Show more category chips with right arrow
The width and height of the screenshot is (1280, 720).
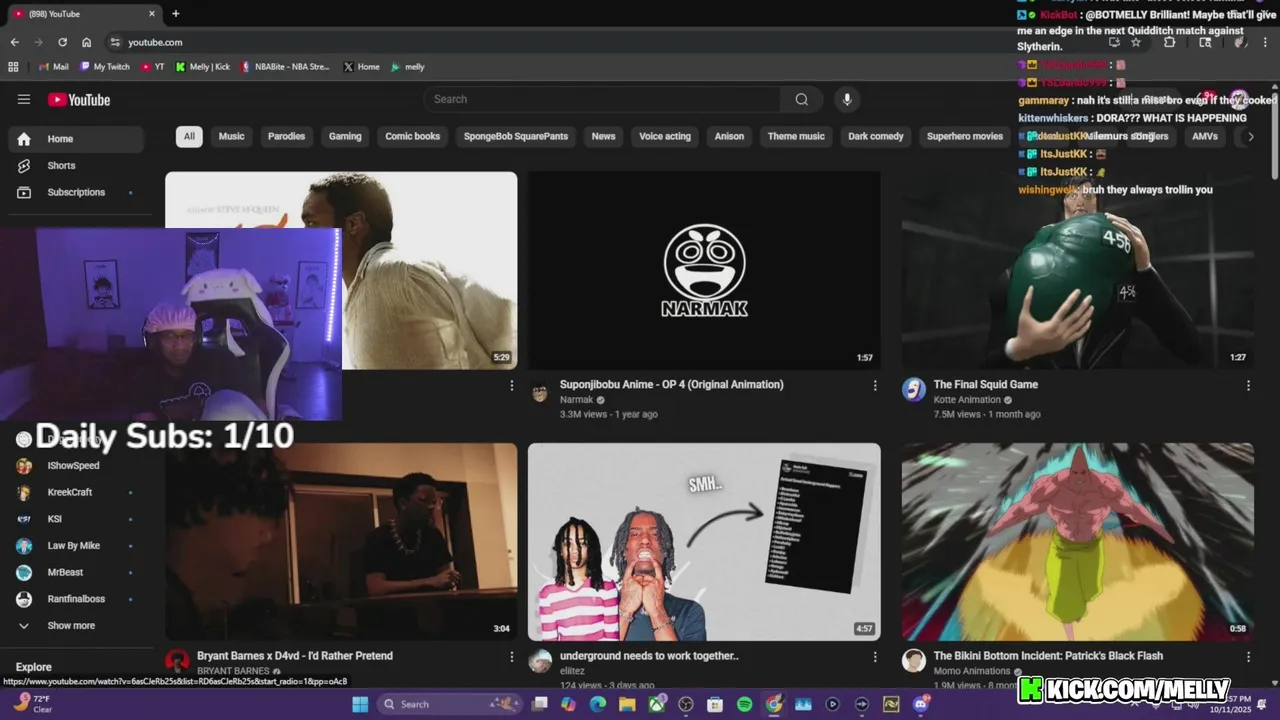[x=1250, y=137]
